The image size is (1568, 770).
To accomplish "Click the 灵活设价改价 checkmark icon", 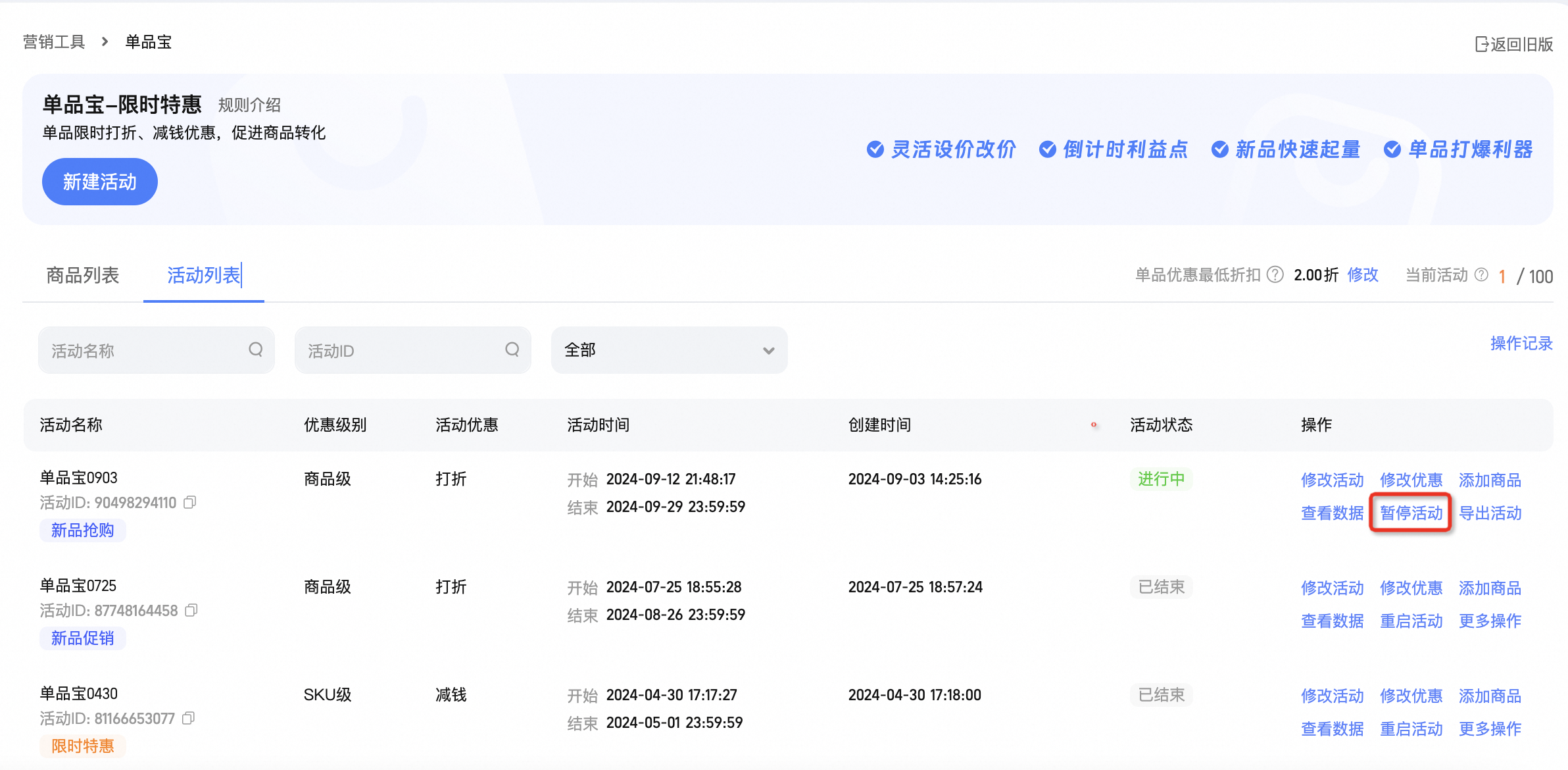I will (x=875, y=149).
